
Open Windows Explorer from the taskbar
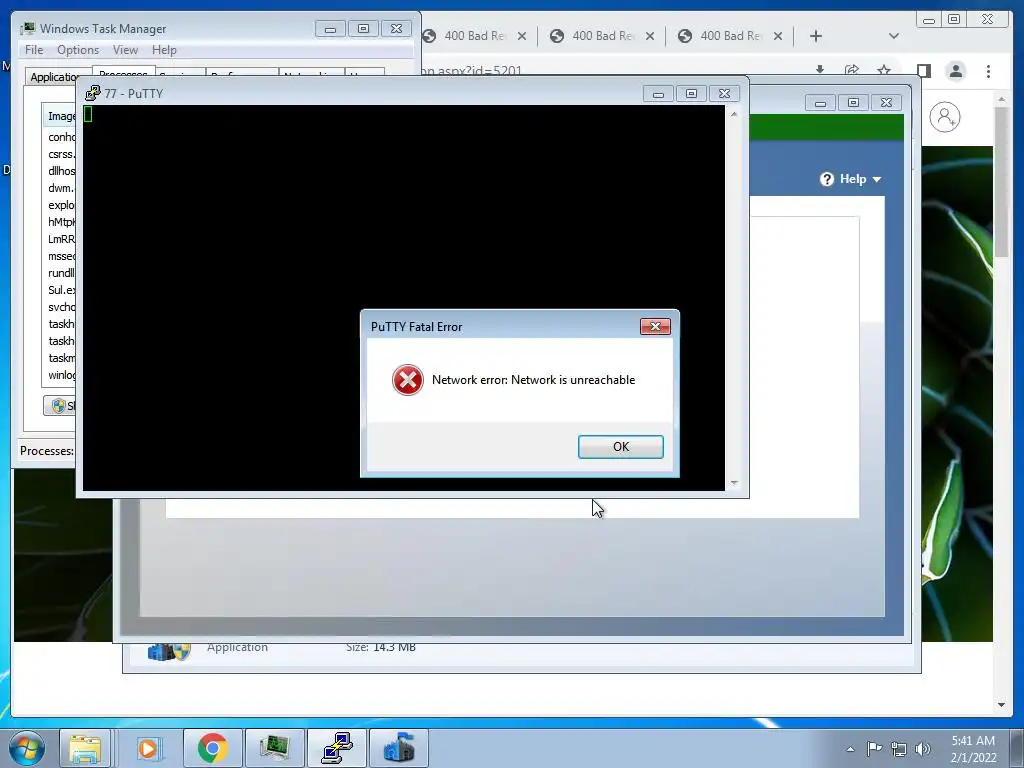pos(85,748)
